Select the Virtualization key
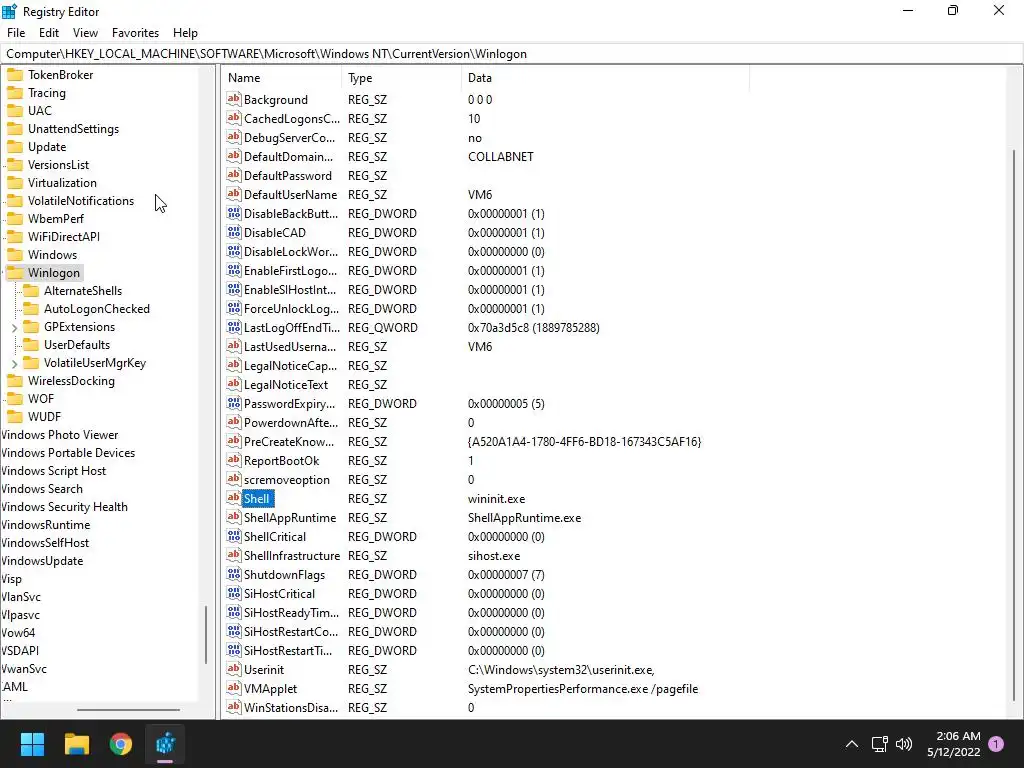The width and height of the screenshot is (1024, 768). [x=62, y=183]
